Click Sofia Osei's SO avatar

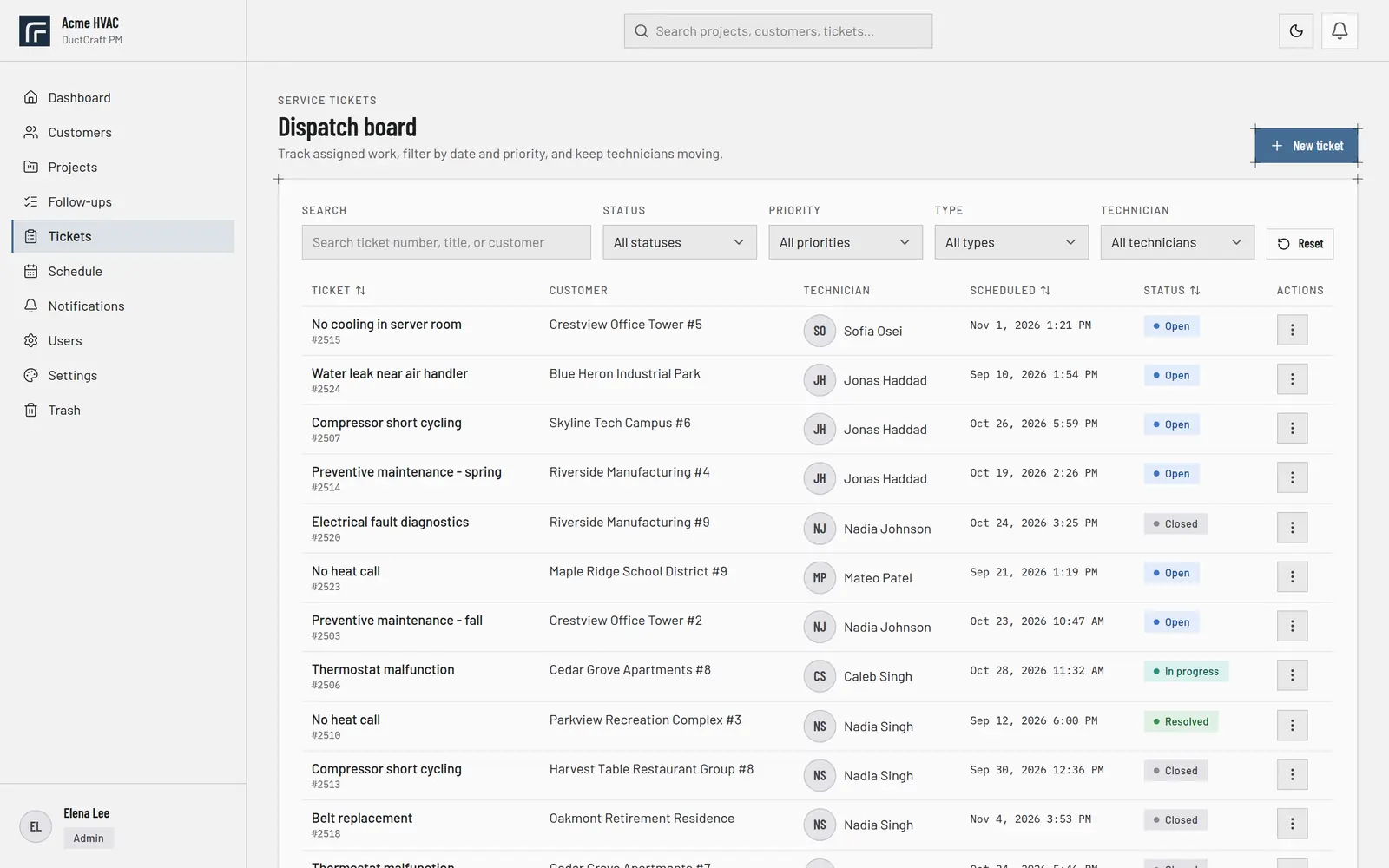(x=820, y=331)
